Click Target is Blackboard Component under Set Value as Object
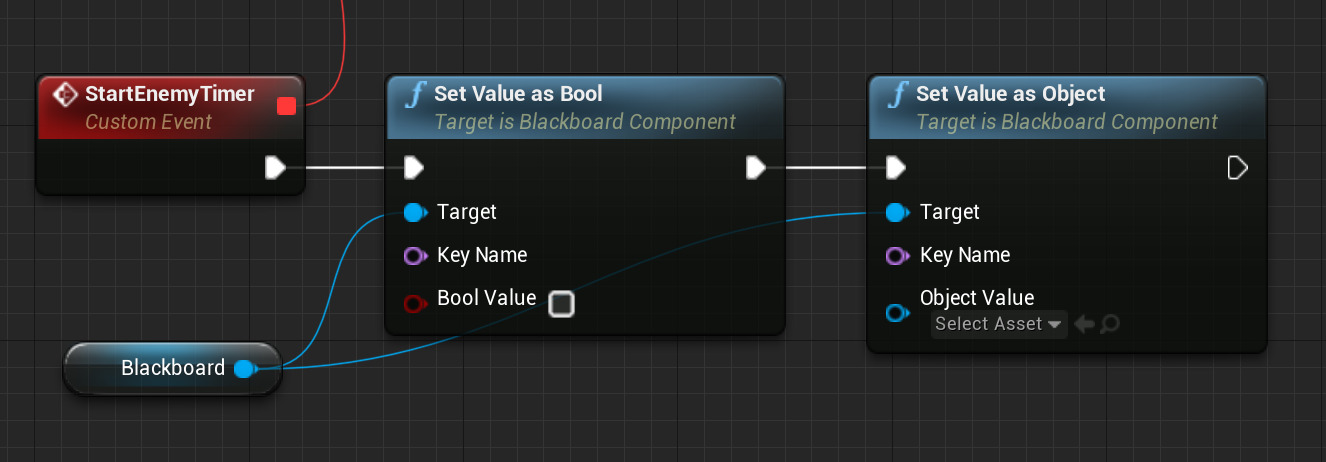The width and height of the screenshot is (1326, 462). point(1067,122)
